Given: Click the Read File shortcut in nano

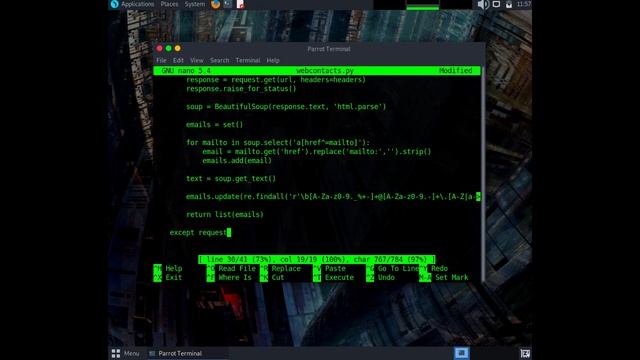Looking at the screenshot, I should [x=231, y=269].
